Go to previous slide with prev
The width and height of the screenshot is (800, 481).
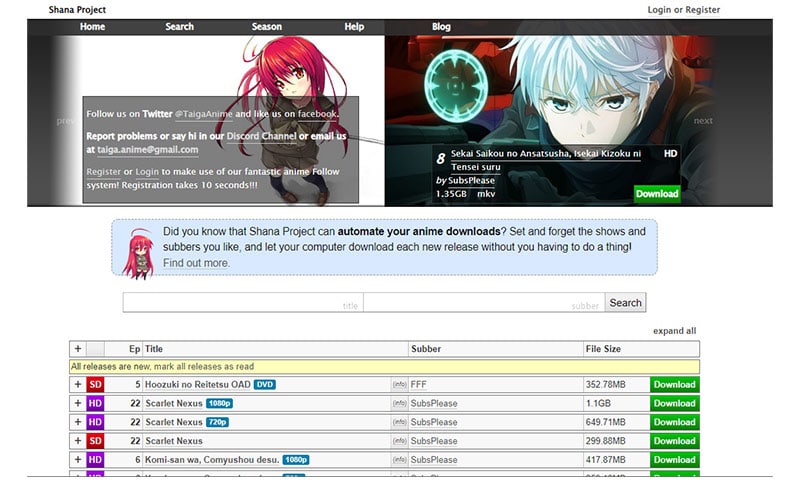tap(66, 121)
